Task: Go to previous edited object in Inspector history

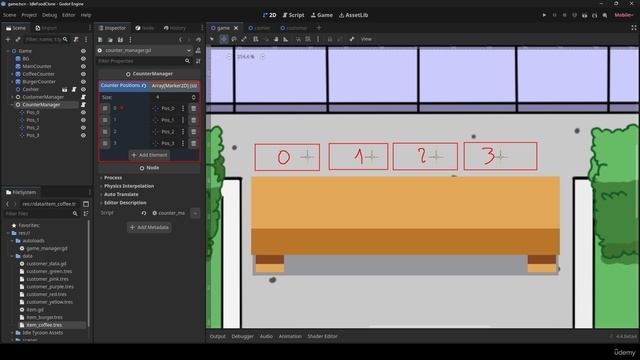Action: point(180,40)
